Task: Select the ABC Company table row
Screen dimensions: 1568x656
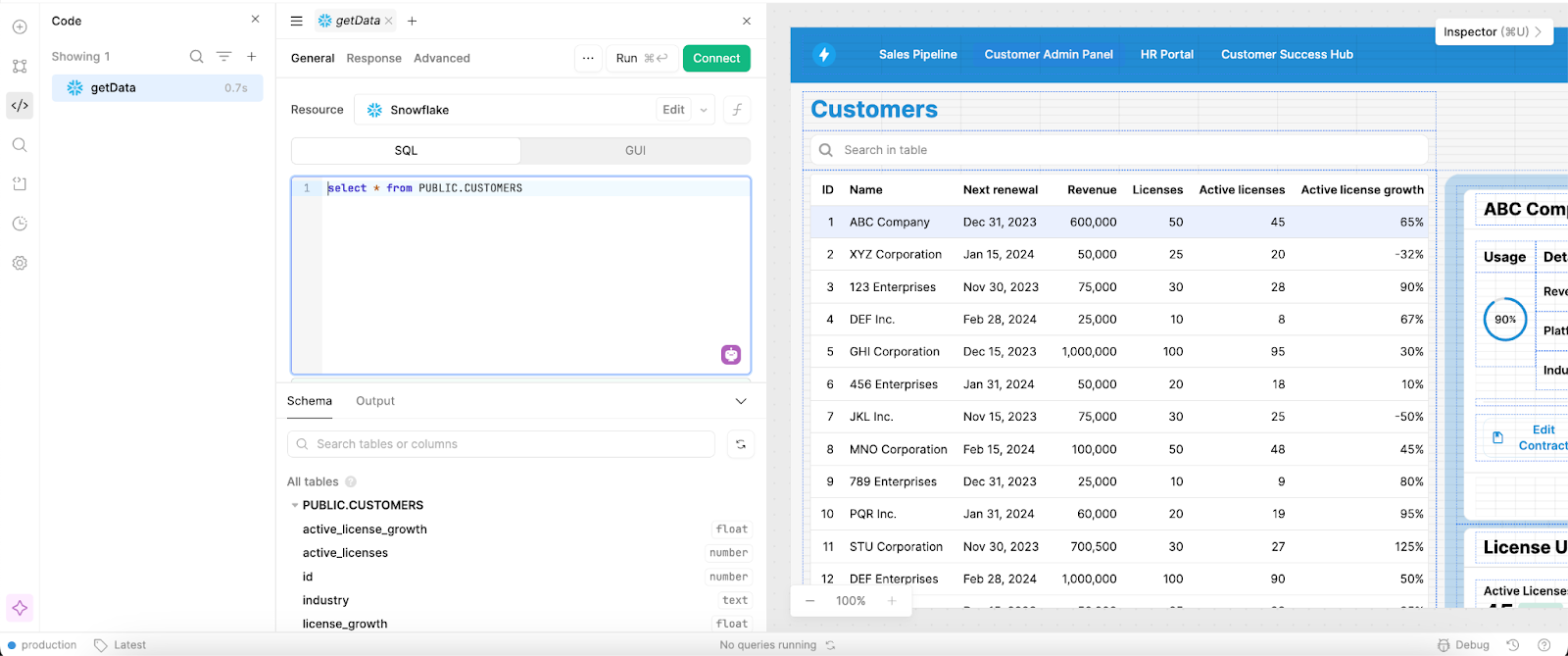Action: [x=1118, y=222]
